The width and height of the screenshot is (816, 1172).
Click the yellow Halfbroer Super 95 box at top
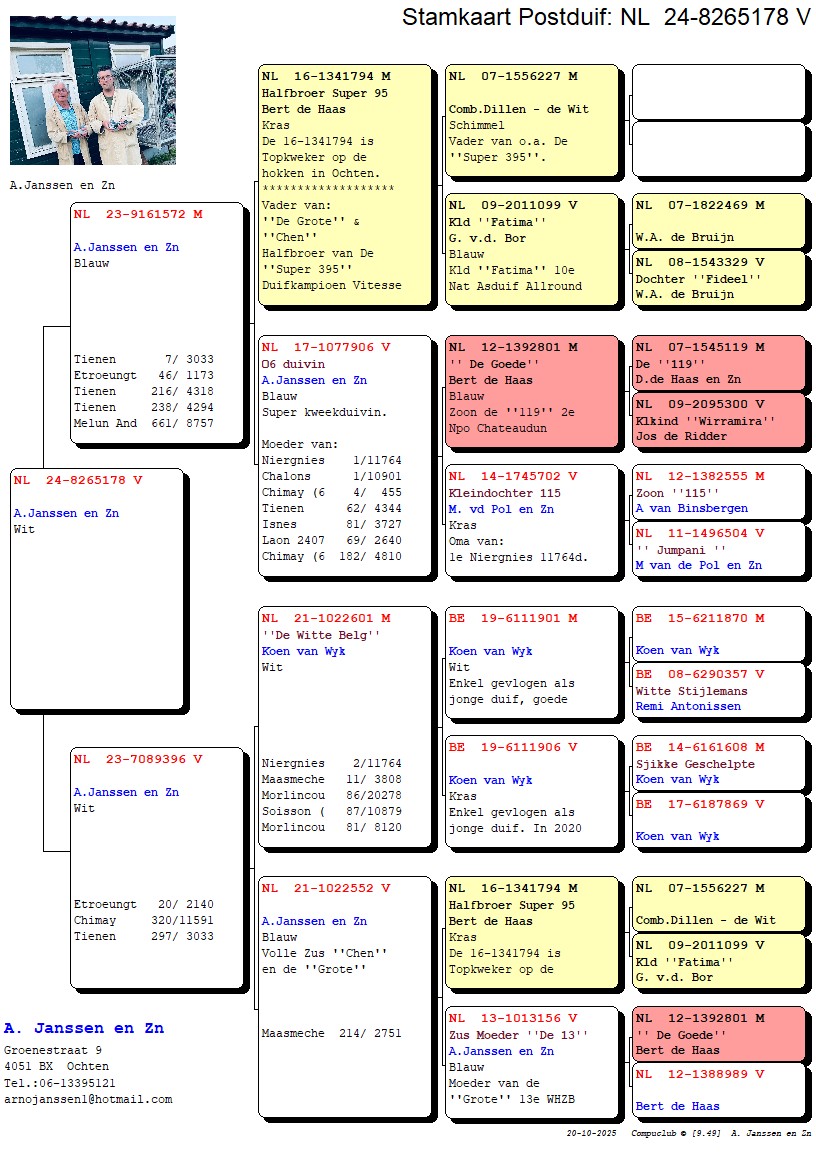345,185
